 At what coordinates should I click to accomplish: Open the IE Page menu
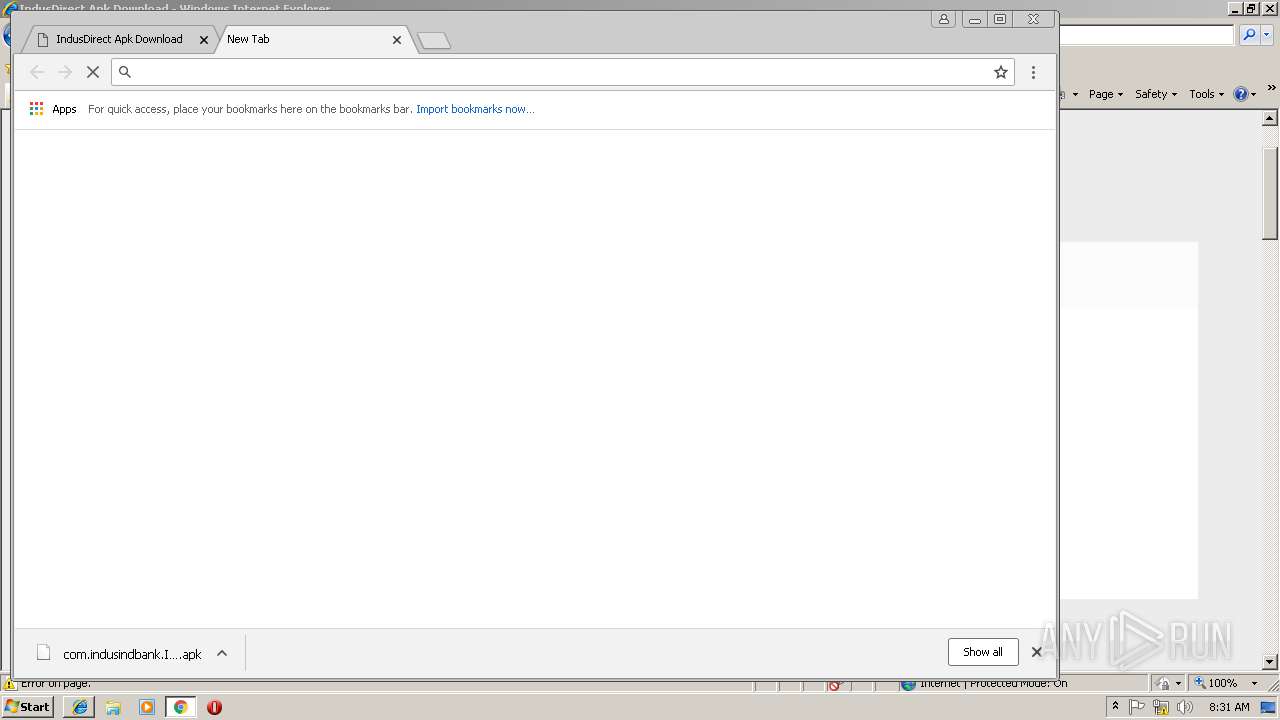click(1105, 94)
